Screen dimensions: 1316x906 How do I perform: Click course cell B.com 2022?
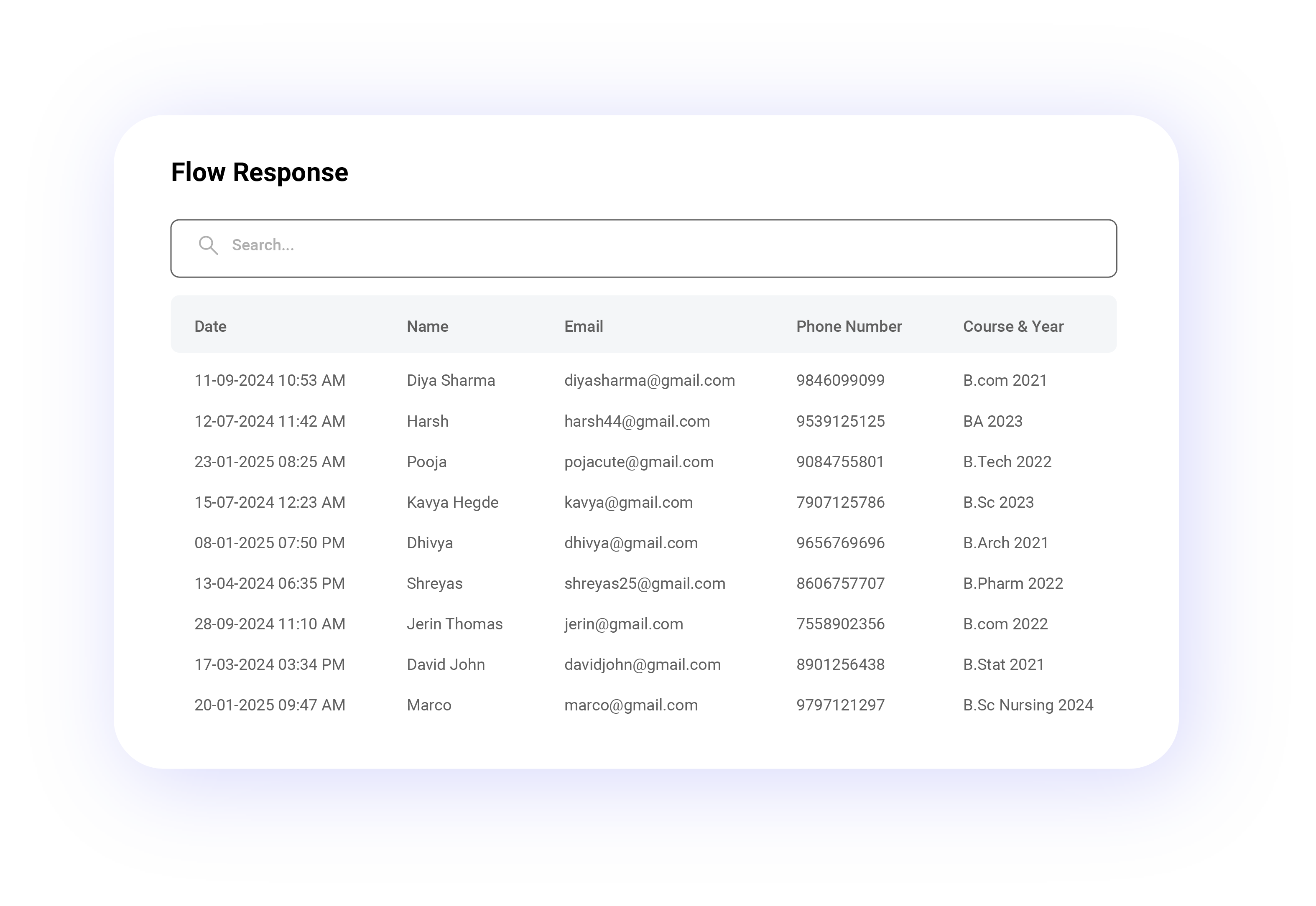click(x=1005, y=624)
